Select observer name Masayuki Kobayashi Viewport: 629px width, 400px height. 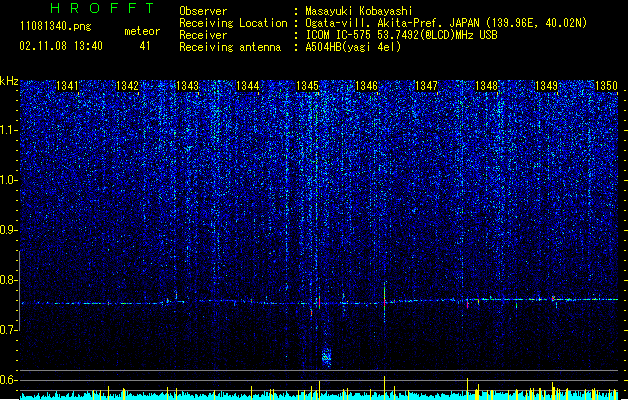click(x=359, y=11)
